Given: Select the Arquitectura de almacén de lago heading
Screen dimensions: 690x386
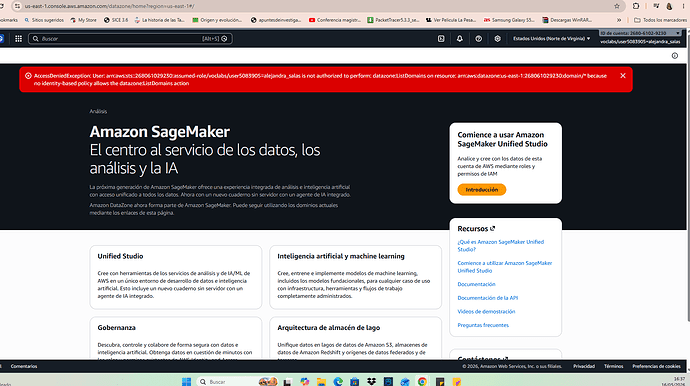Looking at the screenshot, I should [329, 328].
